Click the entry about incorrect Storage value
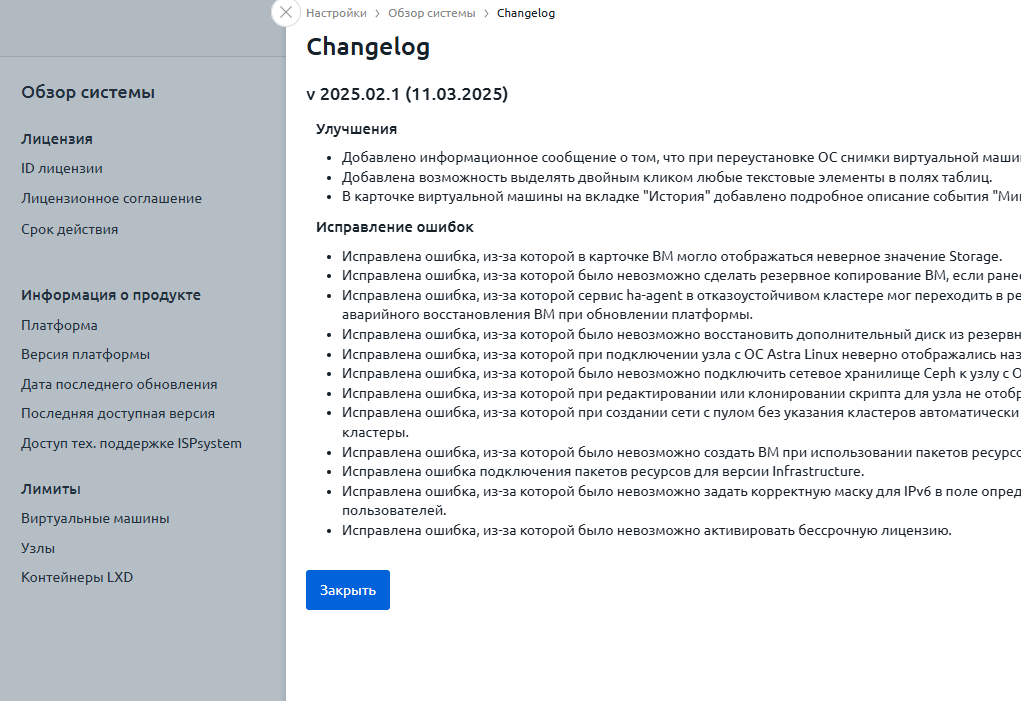The image size is (1021, 701). point(672,256)
